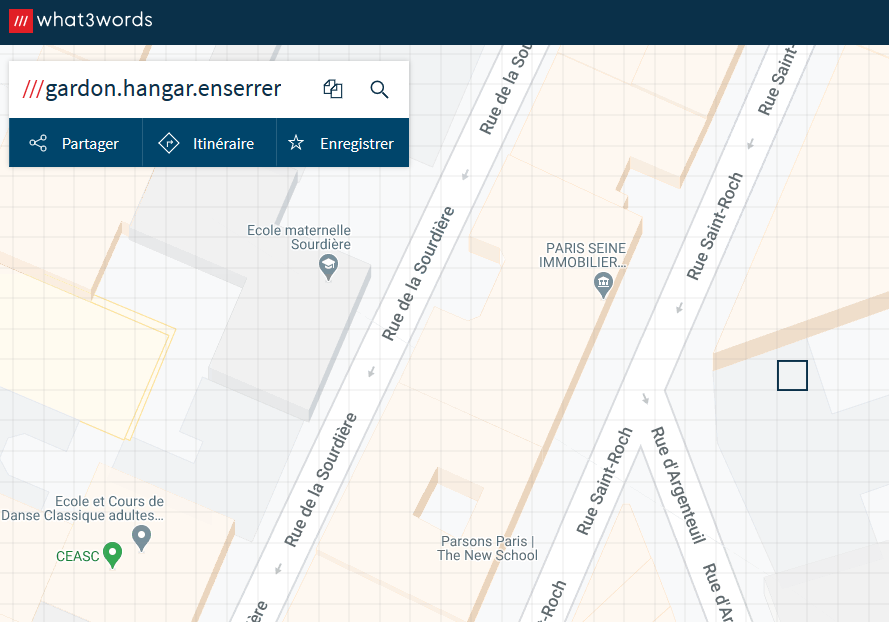Viewport: 889px width, 622px height.
Task: Select the Ecole de Danse Classique pin
Action: pos(142,538)
